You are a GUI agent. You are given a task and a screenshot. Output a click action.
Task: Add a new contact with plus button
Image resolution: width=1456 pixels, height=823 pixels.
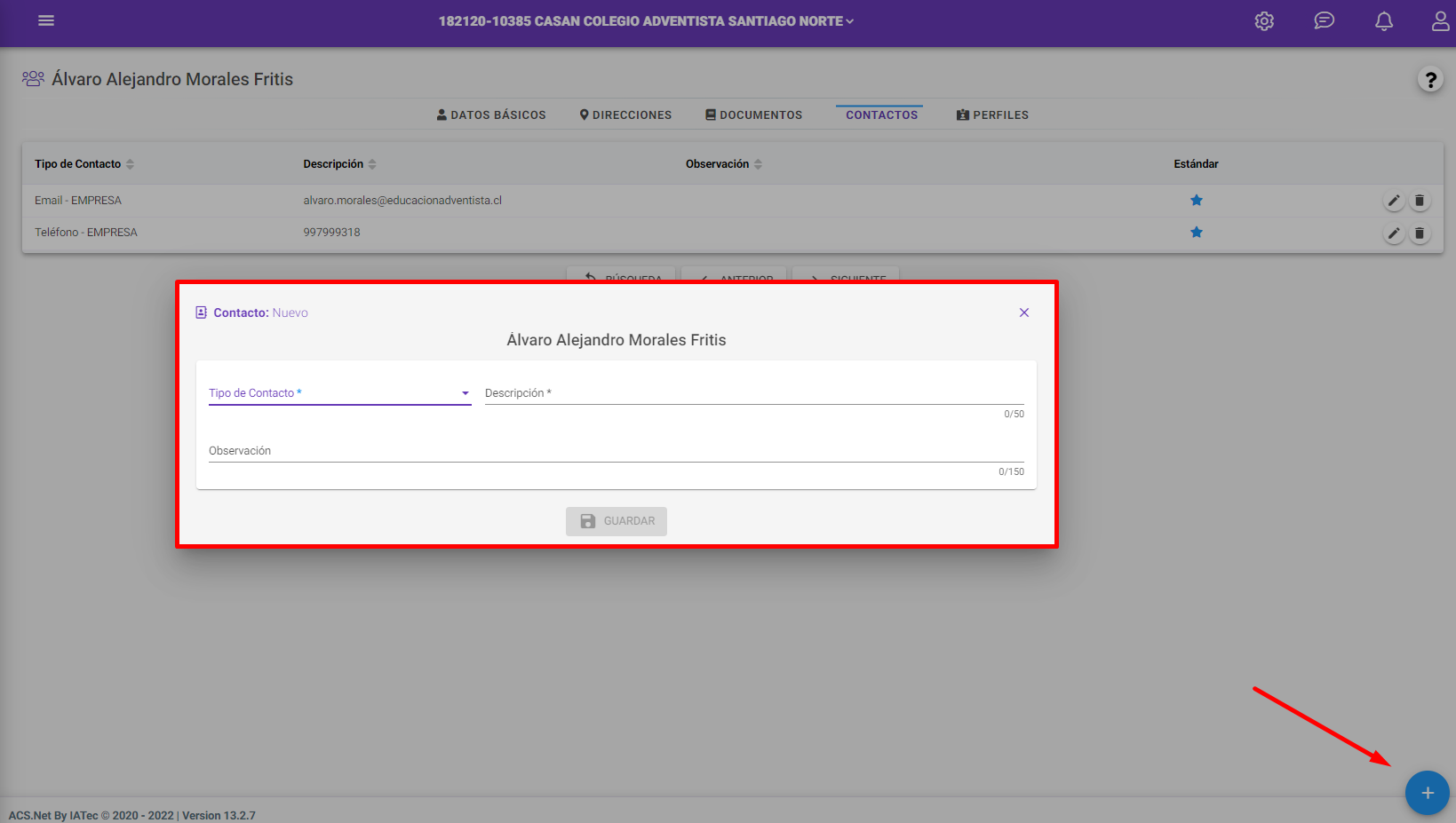tap(1427, 793)
